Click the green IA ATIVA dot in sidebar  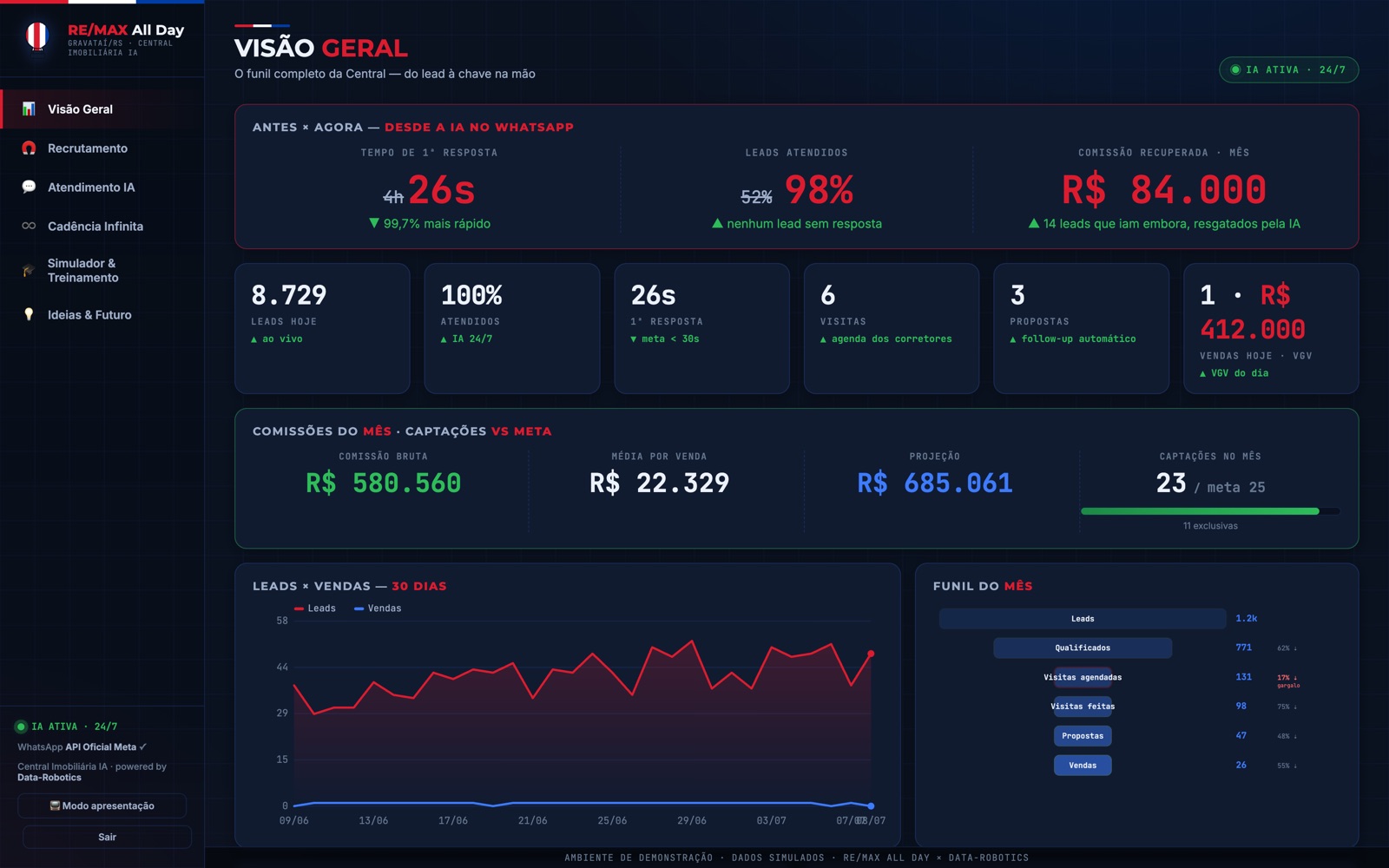click(x=21, y=727)
